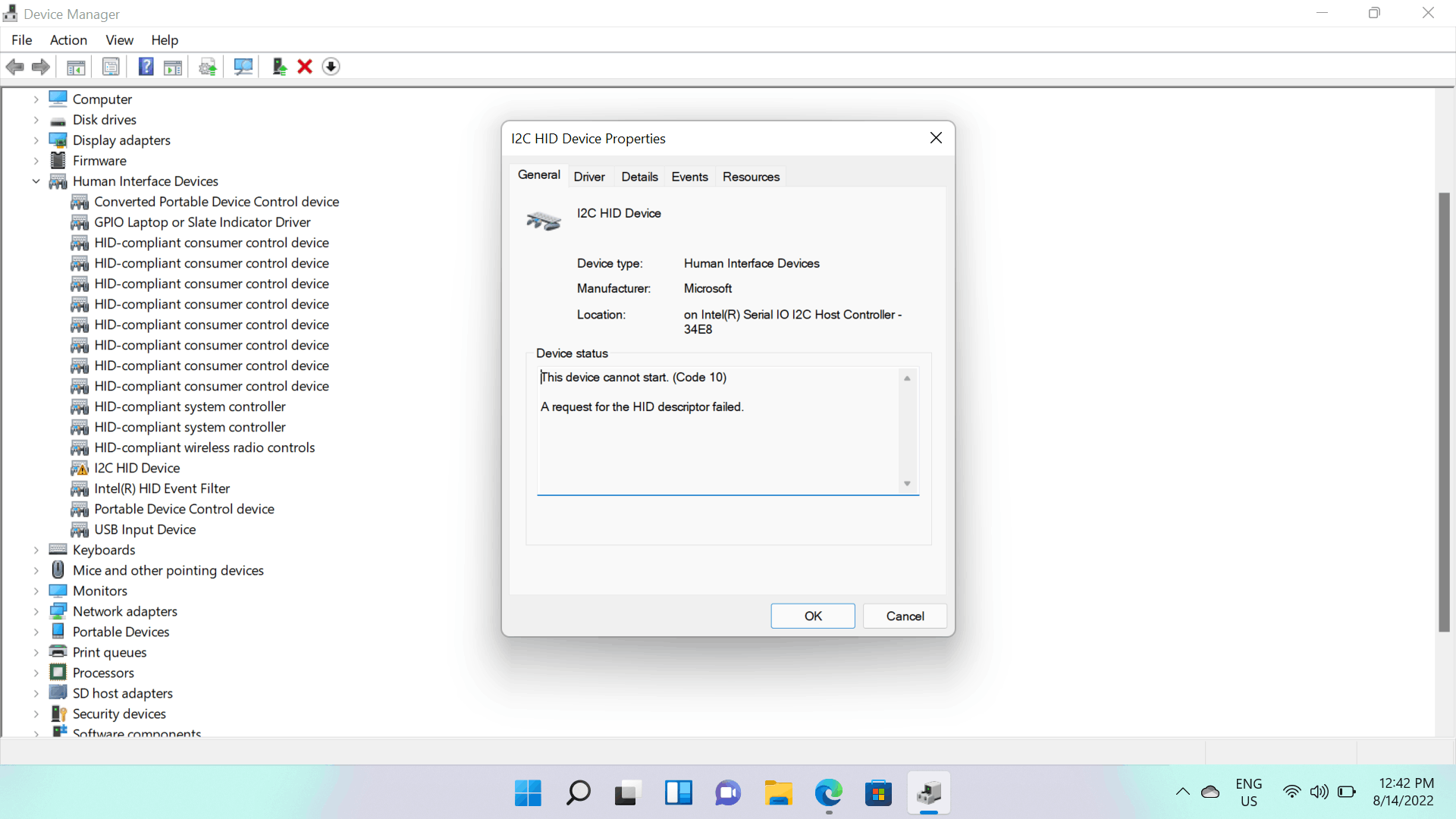Screen dimensions: 1456x819
Task: Expand the Network adapters category
Action: coord(36,611)
